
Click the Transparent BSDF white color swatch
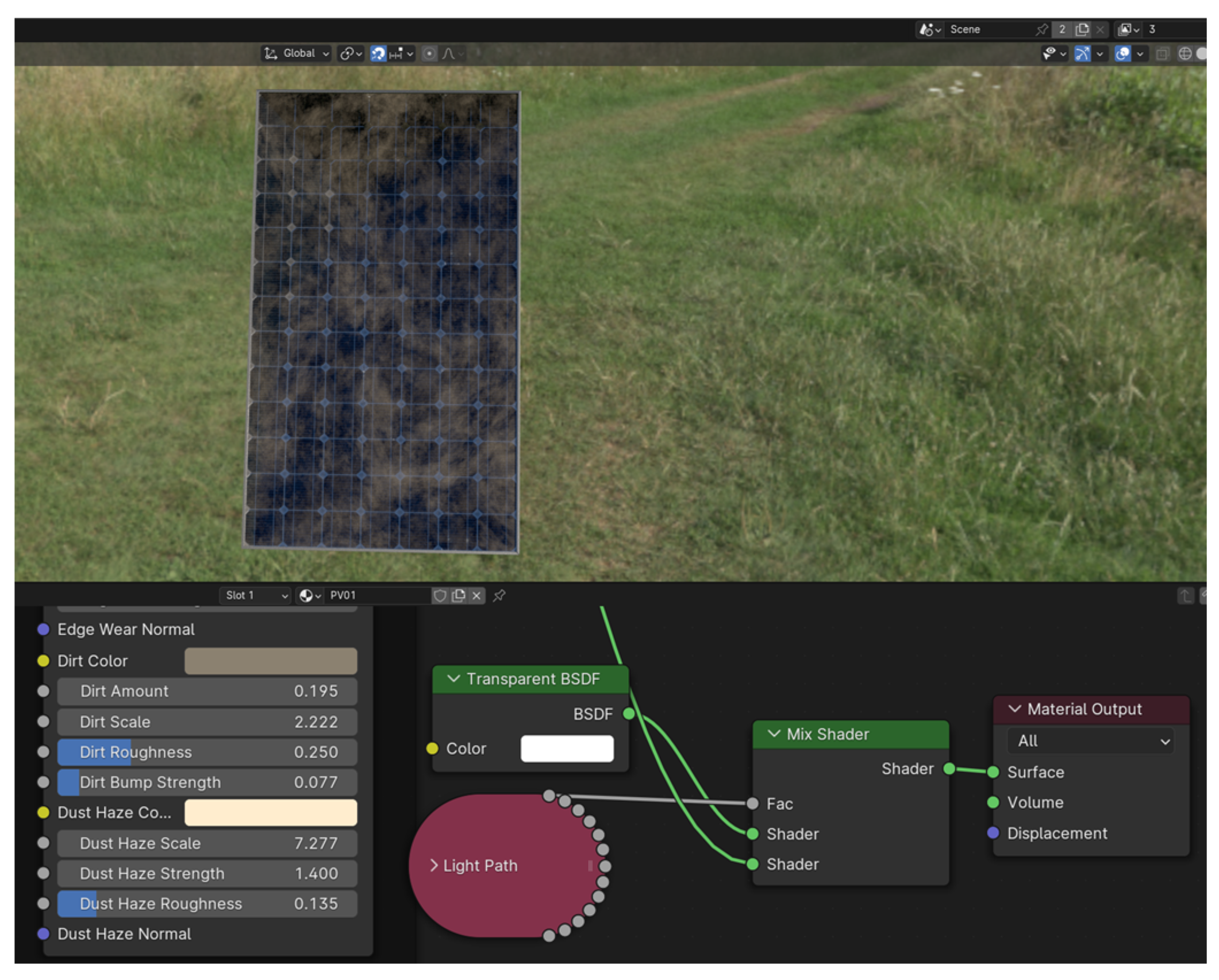[566, 748]
